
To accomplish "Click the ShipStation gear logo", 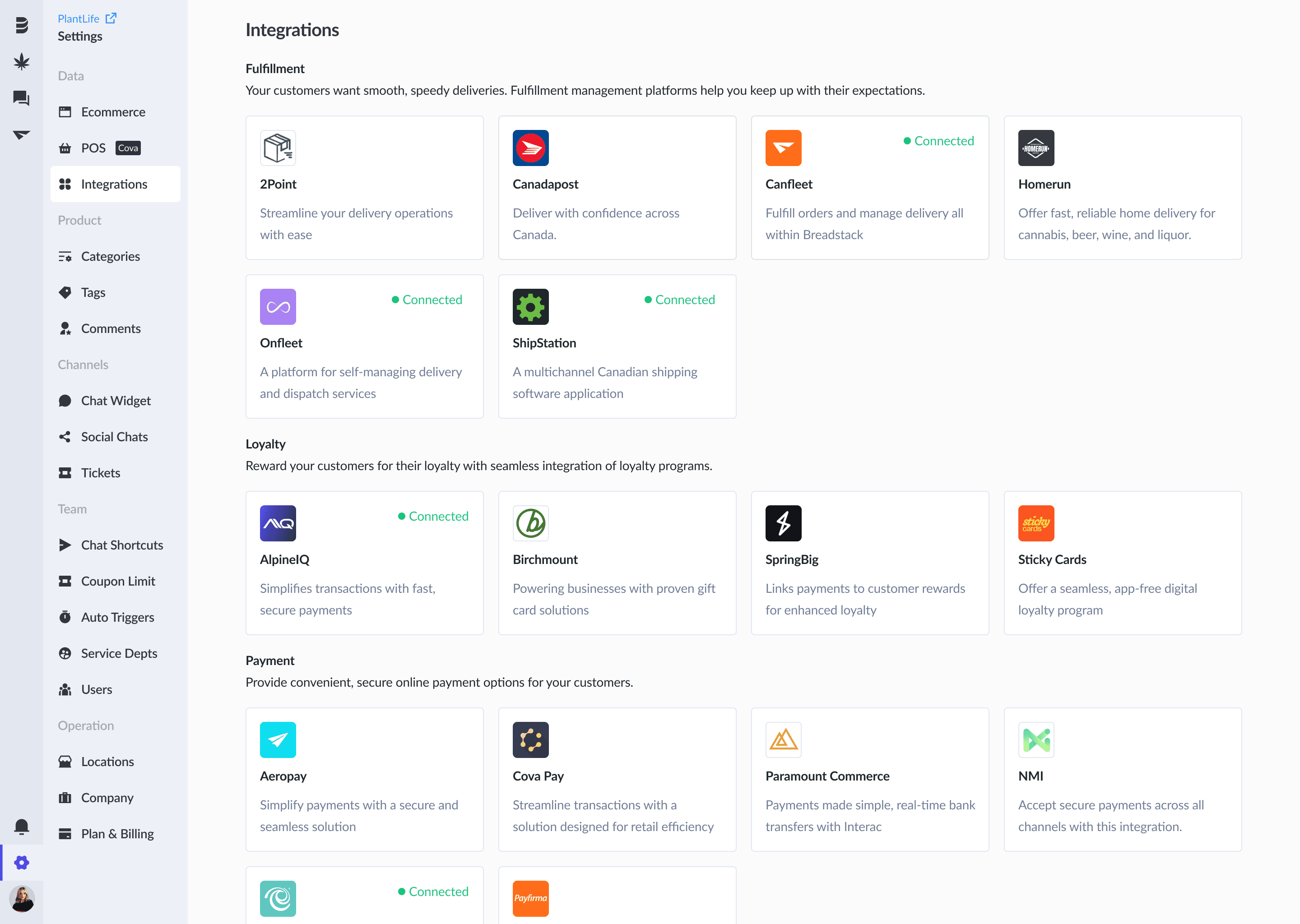I will (x=530, y=307).
